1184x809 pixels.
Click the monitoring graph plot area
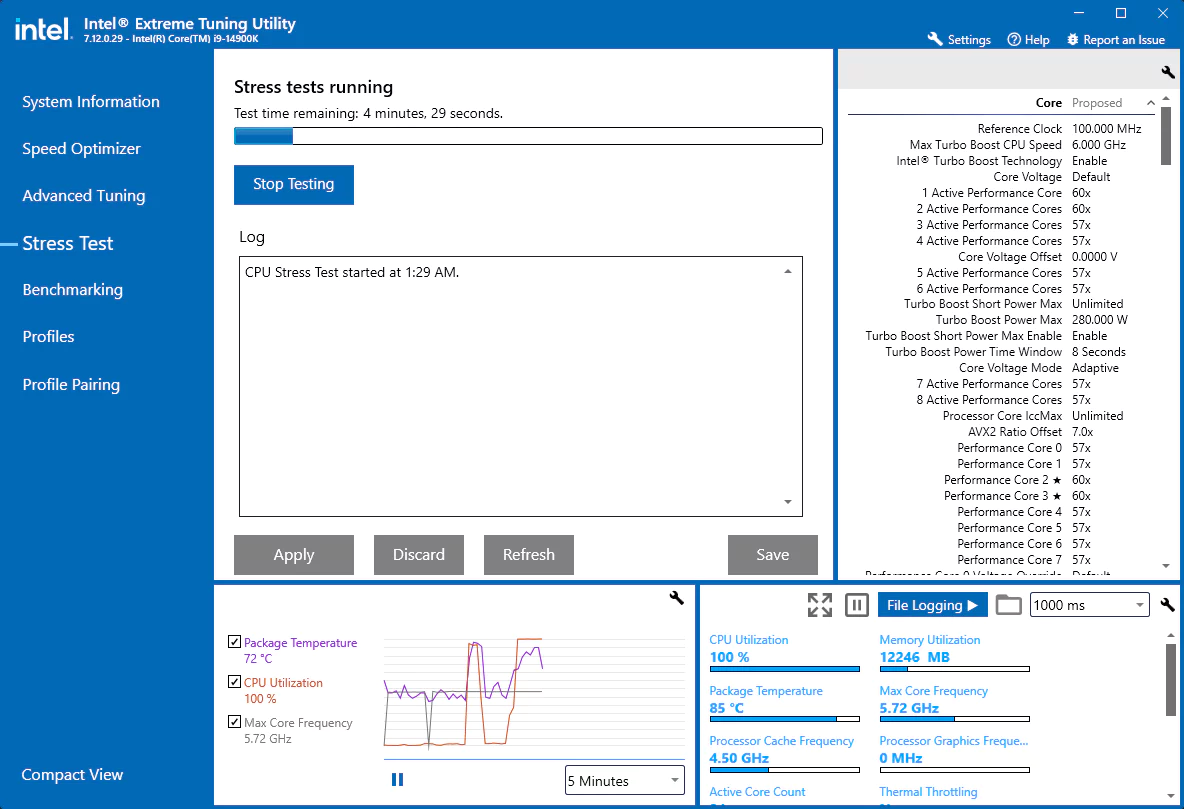coord(534,695)
